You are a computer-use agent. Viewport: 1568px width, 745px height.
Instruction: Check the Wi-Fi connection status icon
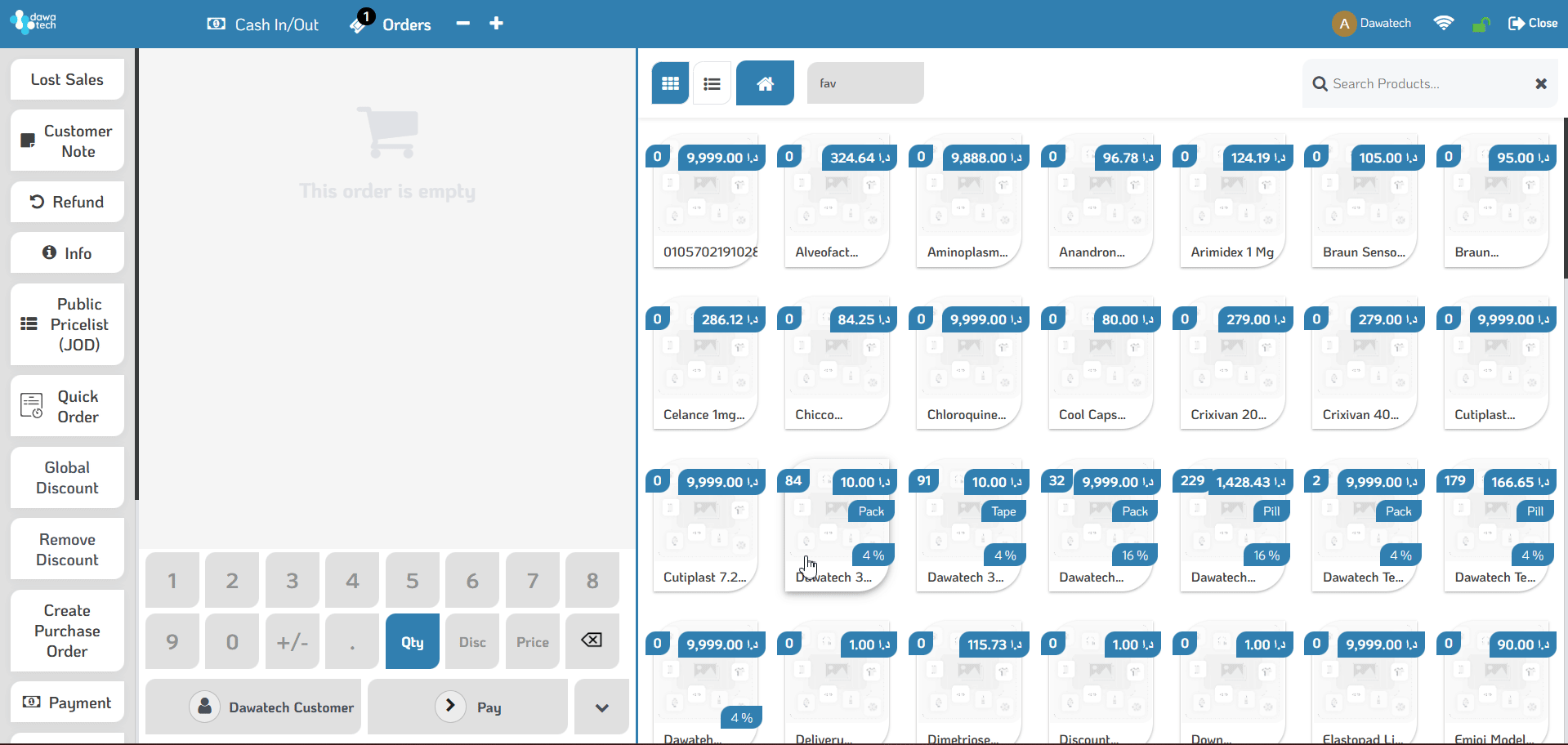click(x=1444, y=23)
